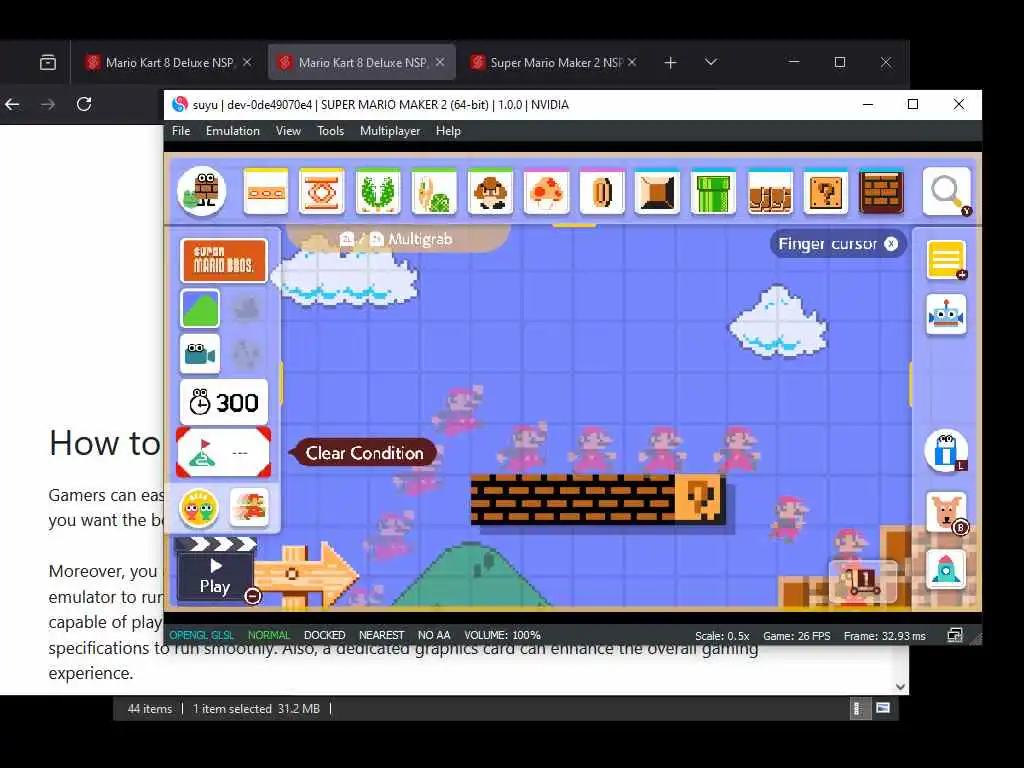Image resolution: width=1024 pixels, height=768 pixels.
Task: Select the bridge item in palette
Action: [770, 192]
